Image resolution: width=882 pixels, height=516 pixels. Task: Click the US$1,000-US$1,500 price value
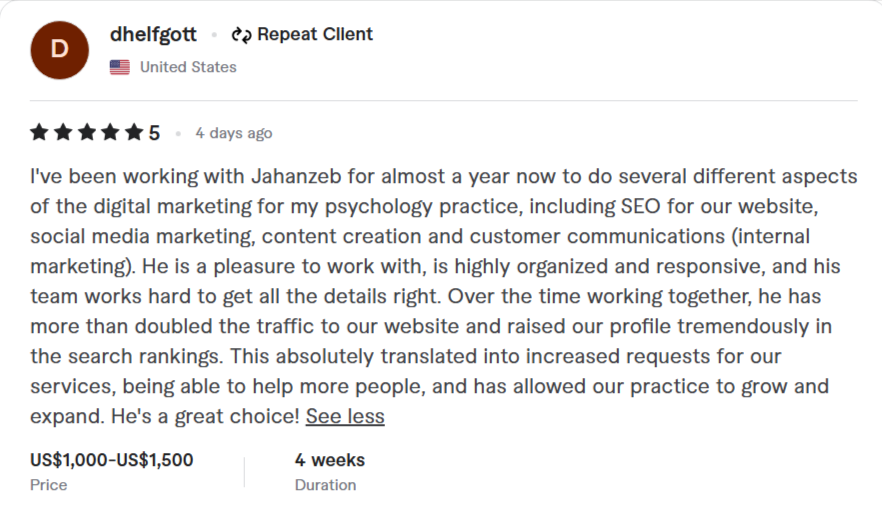pyautogui.click(x=112, y=460)
